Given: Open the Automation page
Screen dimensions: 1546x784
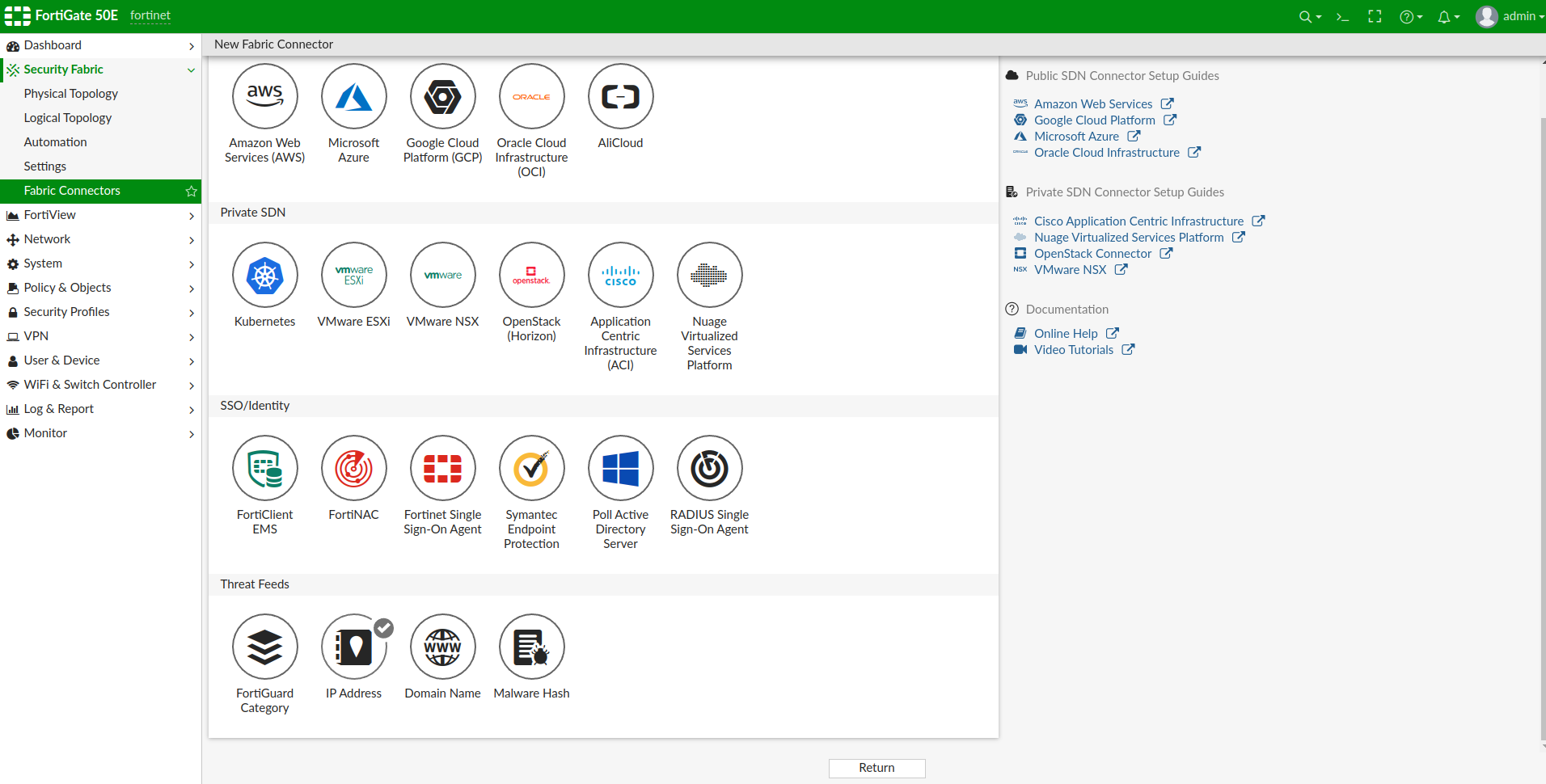Looking at the screenshot, I should [x=100, y=142].
